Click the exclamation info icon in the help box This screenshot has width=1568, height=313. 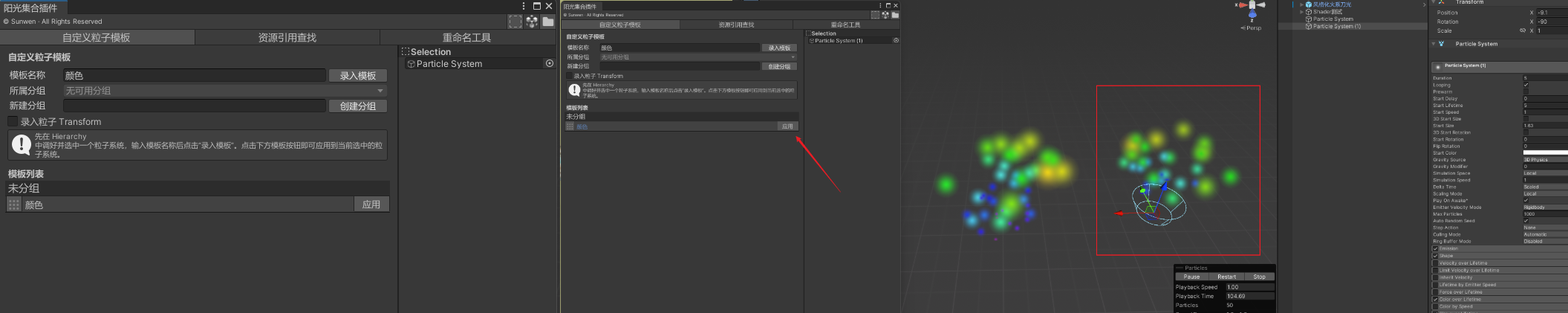[22, 145]
